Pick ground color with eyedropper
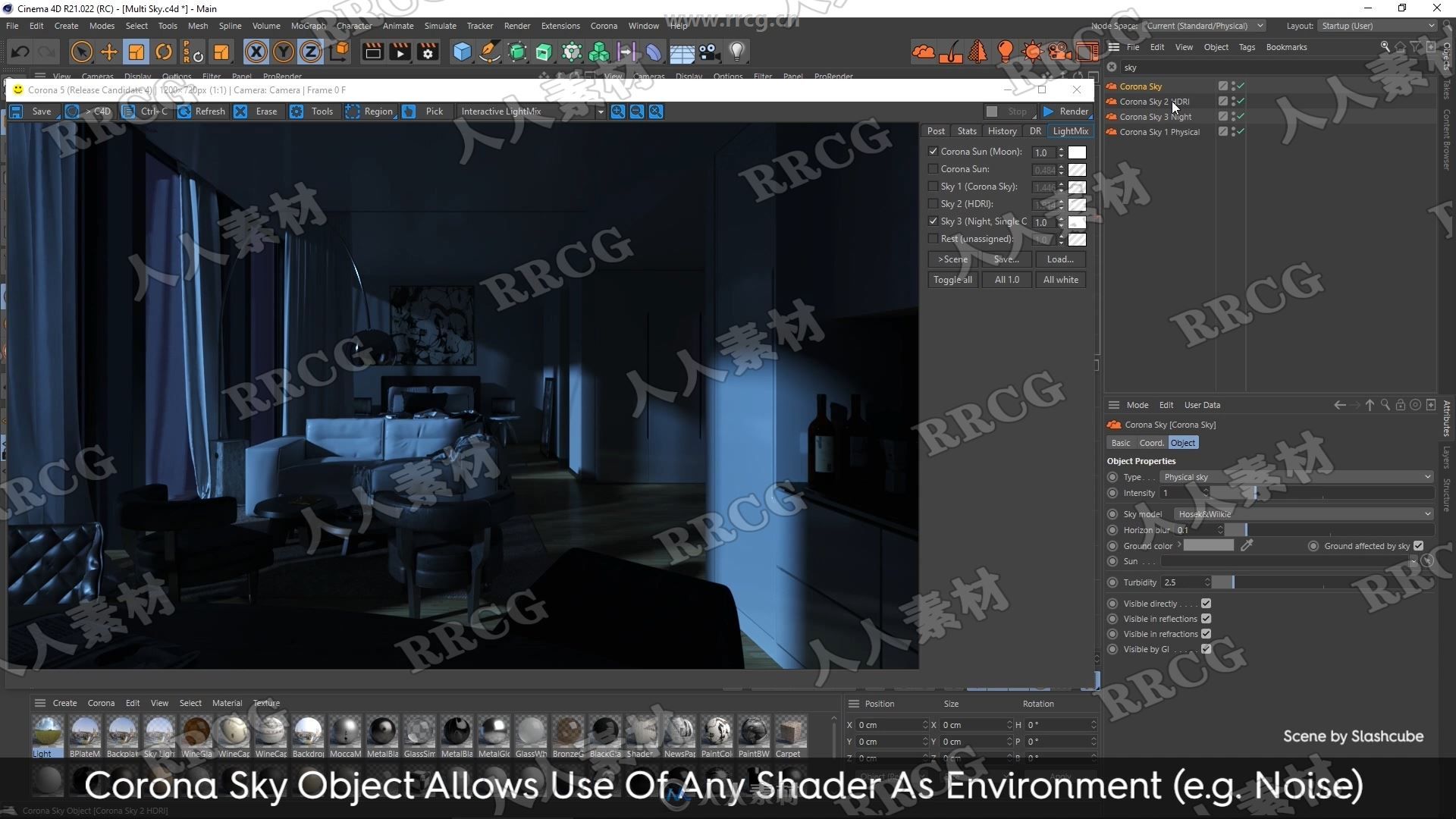 coord(1247,545)
